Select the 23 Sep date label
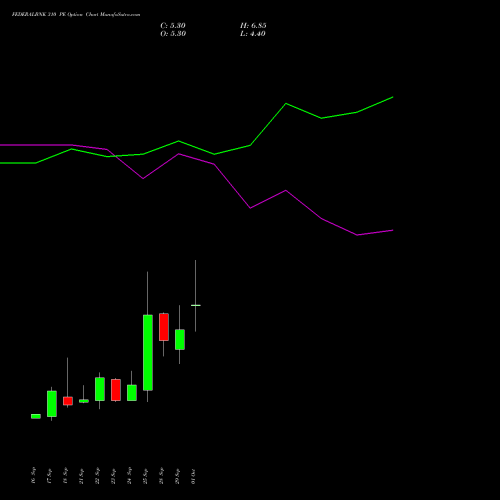Screen dimensions: 500x500 pos(113,475)
